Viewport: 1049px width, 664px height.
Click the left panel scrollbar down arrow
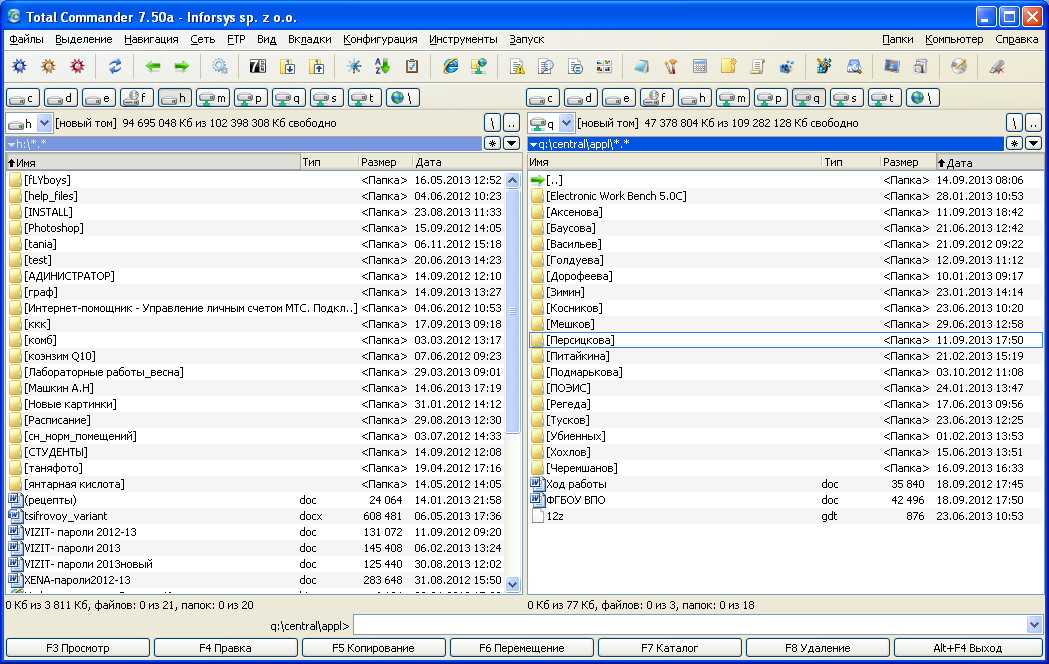pos(512,584)
